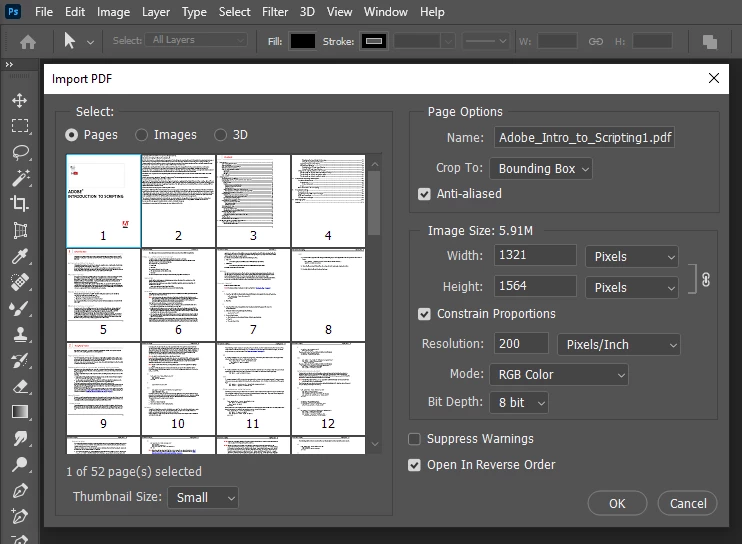Click the Resolution field showing 200
Viewport: 742px width, 544px height.
tap(521, 344)
